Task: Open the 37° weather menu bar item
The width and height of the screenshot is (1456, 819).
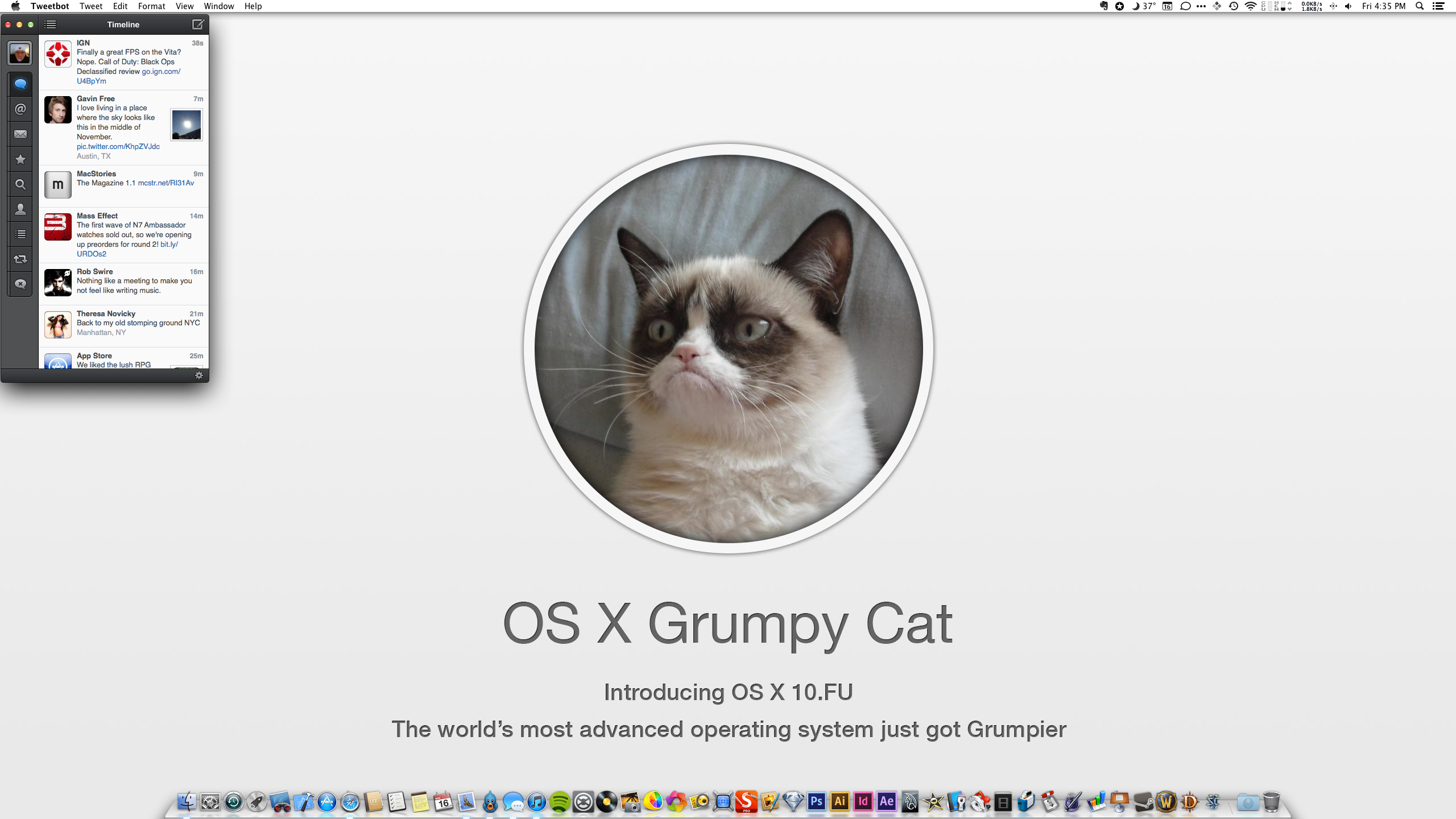Action: [1144, 6]
